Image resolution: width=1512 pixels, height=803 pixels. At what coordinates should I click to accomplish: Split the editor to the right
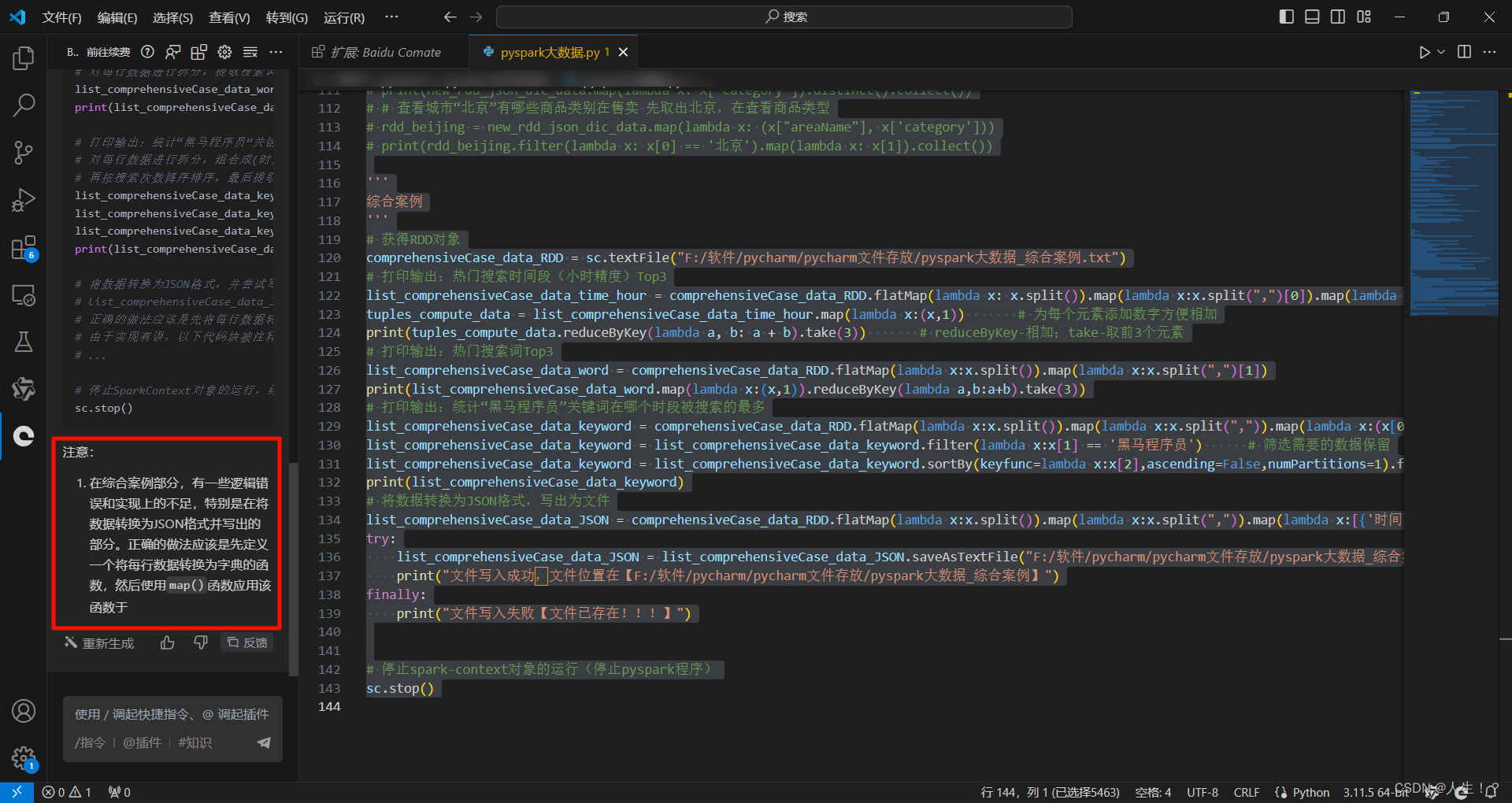tap(1464, 52)
